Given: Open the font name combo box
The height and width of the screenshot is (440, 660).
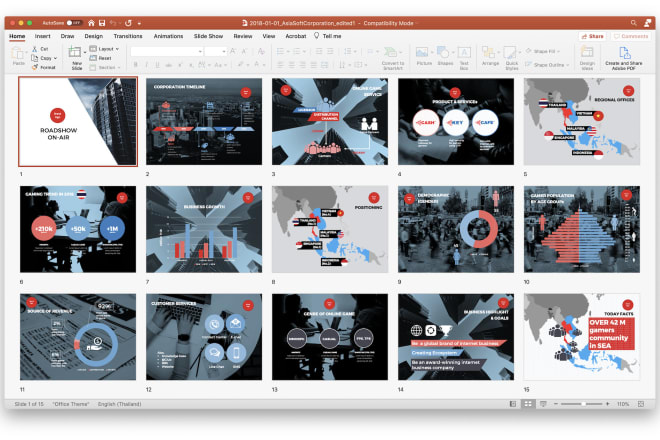Looking at the screenshot, I should click(x=167, y=51).
